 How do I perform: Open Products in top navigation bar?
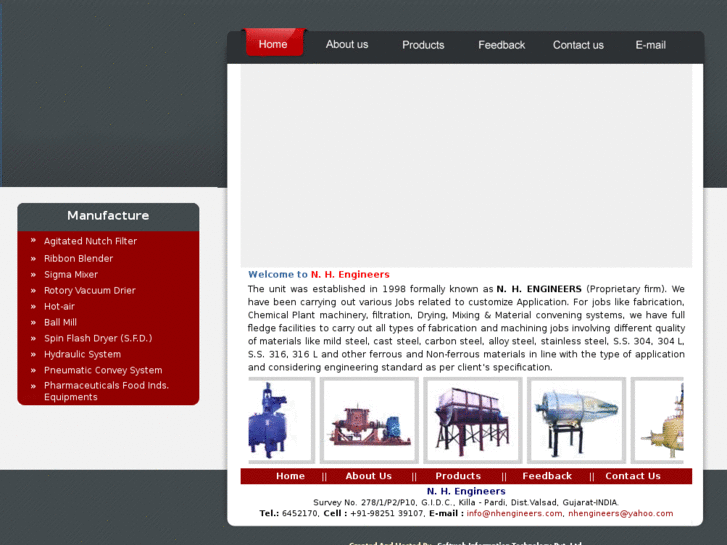[423, 45]
